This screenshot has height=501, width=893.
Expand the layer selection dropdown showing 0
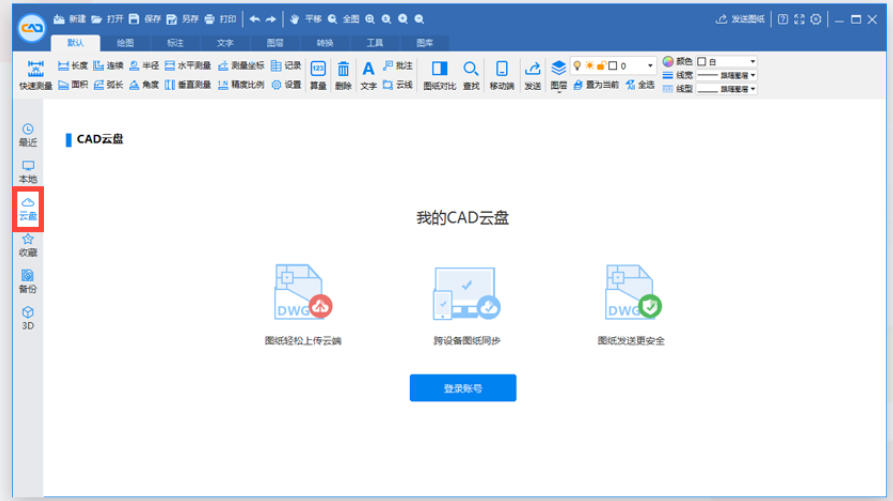650,66
